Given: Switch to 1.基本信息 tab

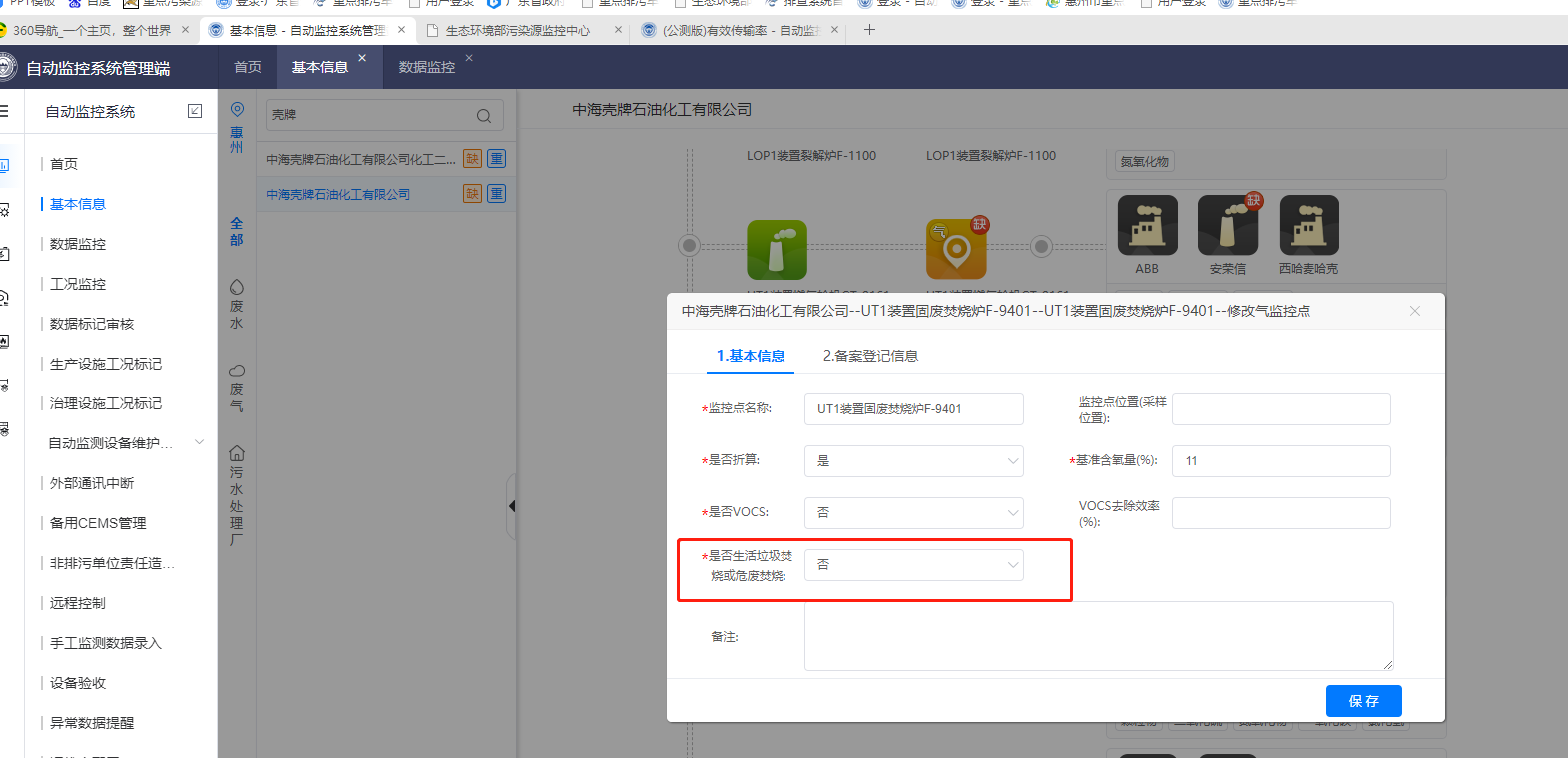Looking at the screenshot, I should coord(751,356).
